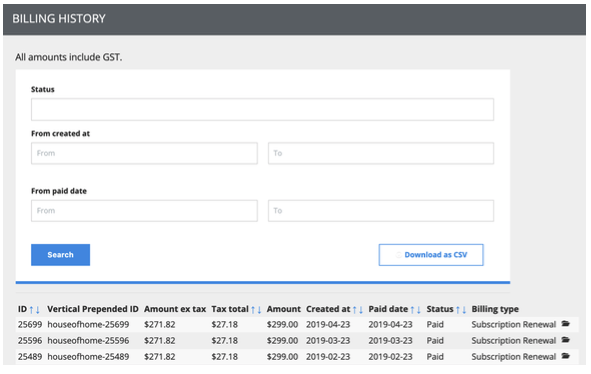This screenshot has height=374, width=591.
Task: Select cell houseofhome-25596
Action: tap(88, 341)
